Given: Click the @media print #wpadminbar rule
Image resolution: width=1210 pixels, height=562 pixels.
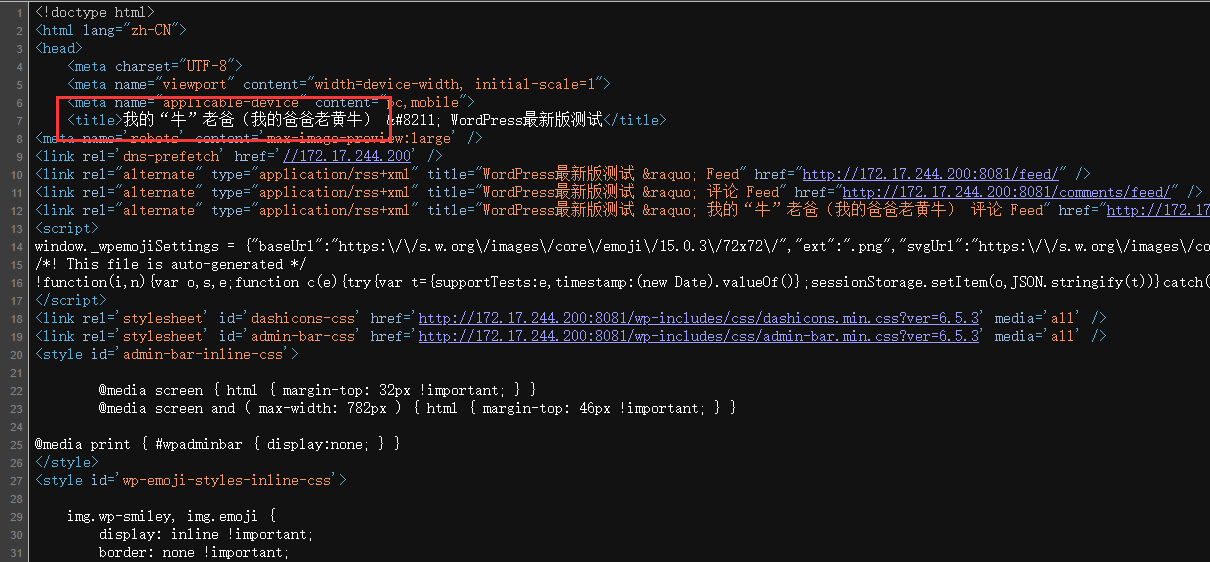Looking at the screenshot, I should [x=217, y=444].
